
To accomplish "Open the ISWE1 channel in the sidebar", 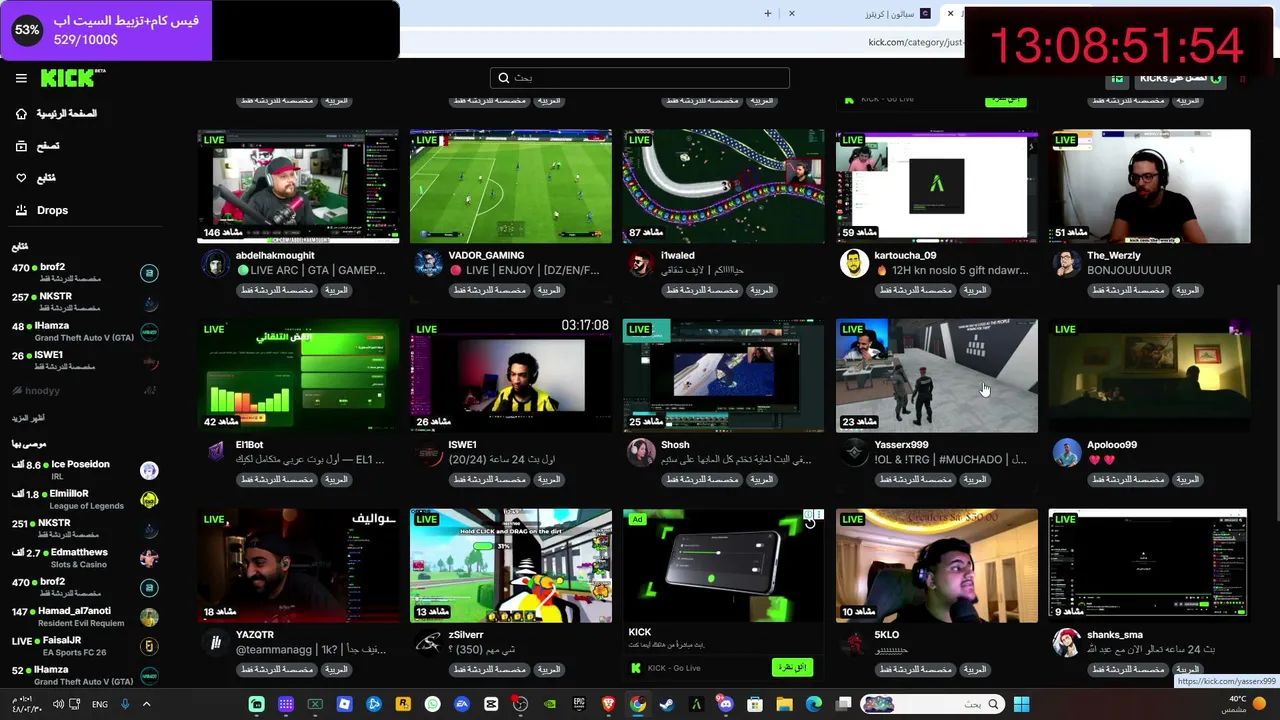I will pos(85,360).
